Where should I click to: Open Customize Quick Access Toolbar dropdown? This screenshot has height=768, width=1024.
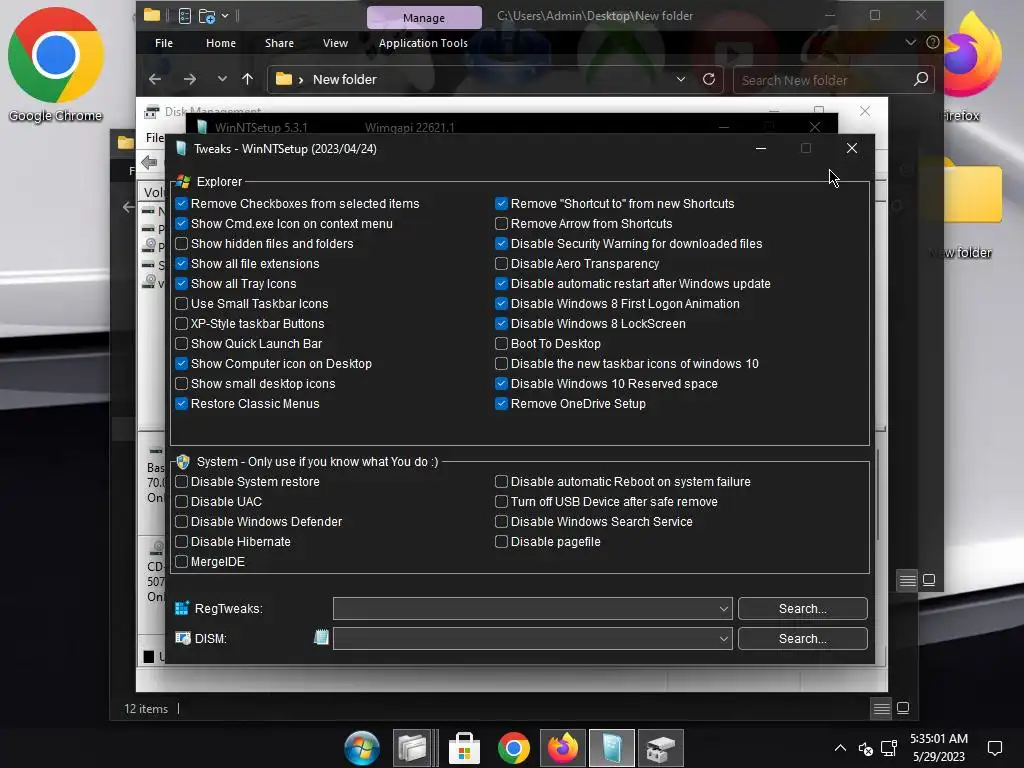(225, 16)
